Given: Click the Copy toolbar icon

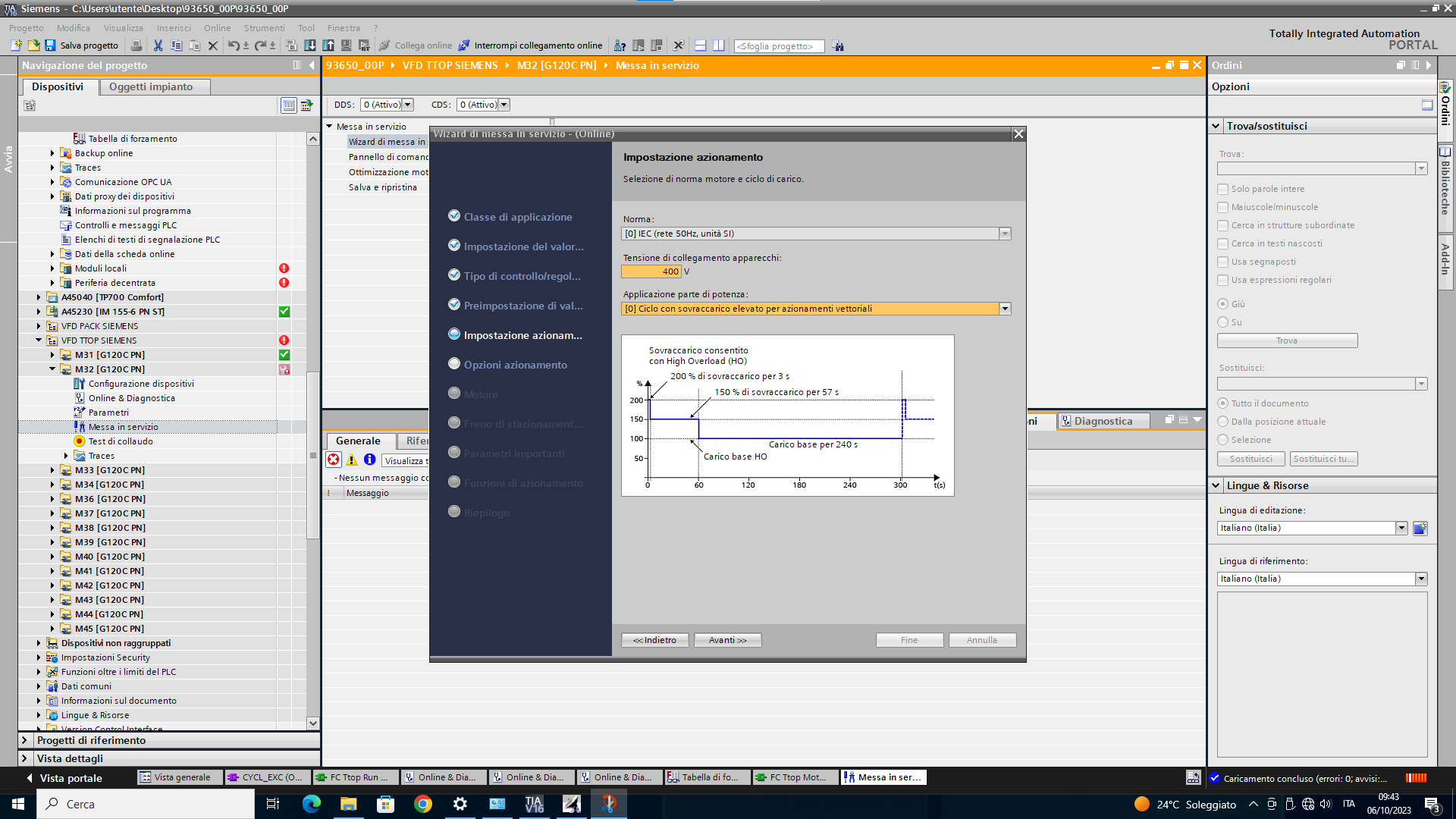Looking at the screenshot, I should click(x=176, y=45).
